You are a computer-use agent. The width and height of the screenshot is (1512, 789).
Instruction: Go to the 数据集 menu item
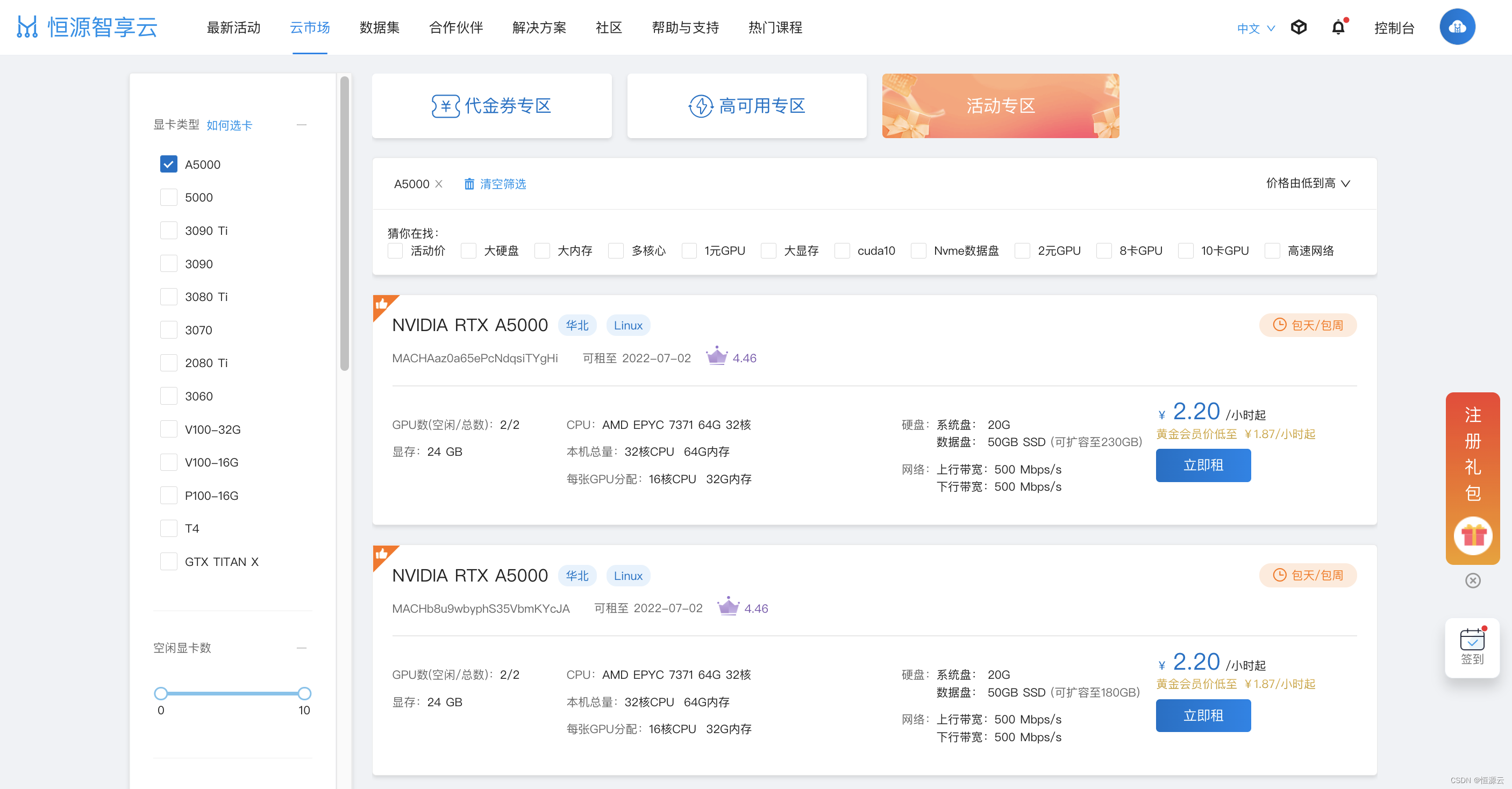click(379, 27)
